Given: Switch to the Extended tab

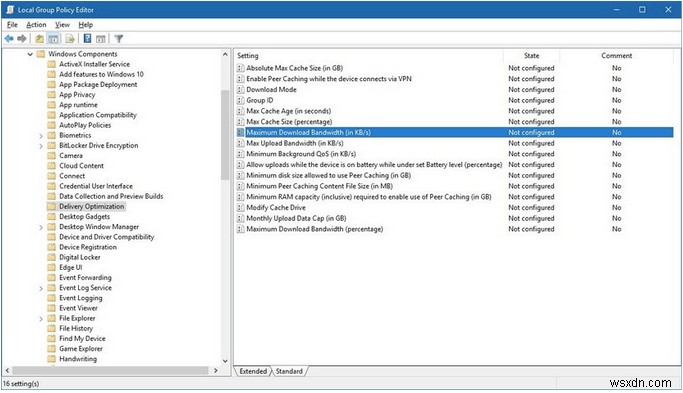Looking at the screenshot, I should point(253,371).
